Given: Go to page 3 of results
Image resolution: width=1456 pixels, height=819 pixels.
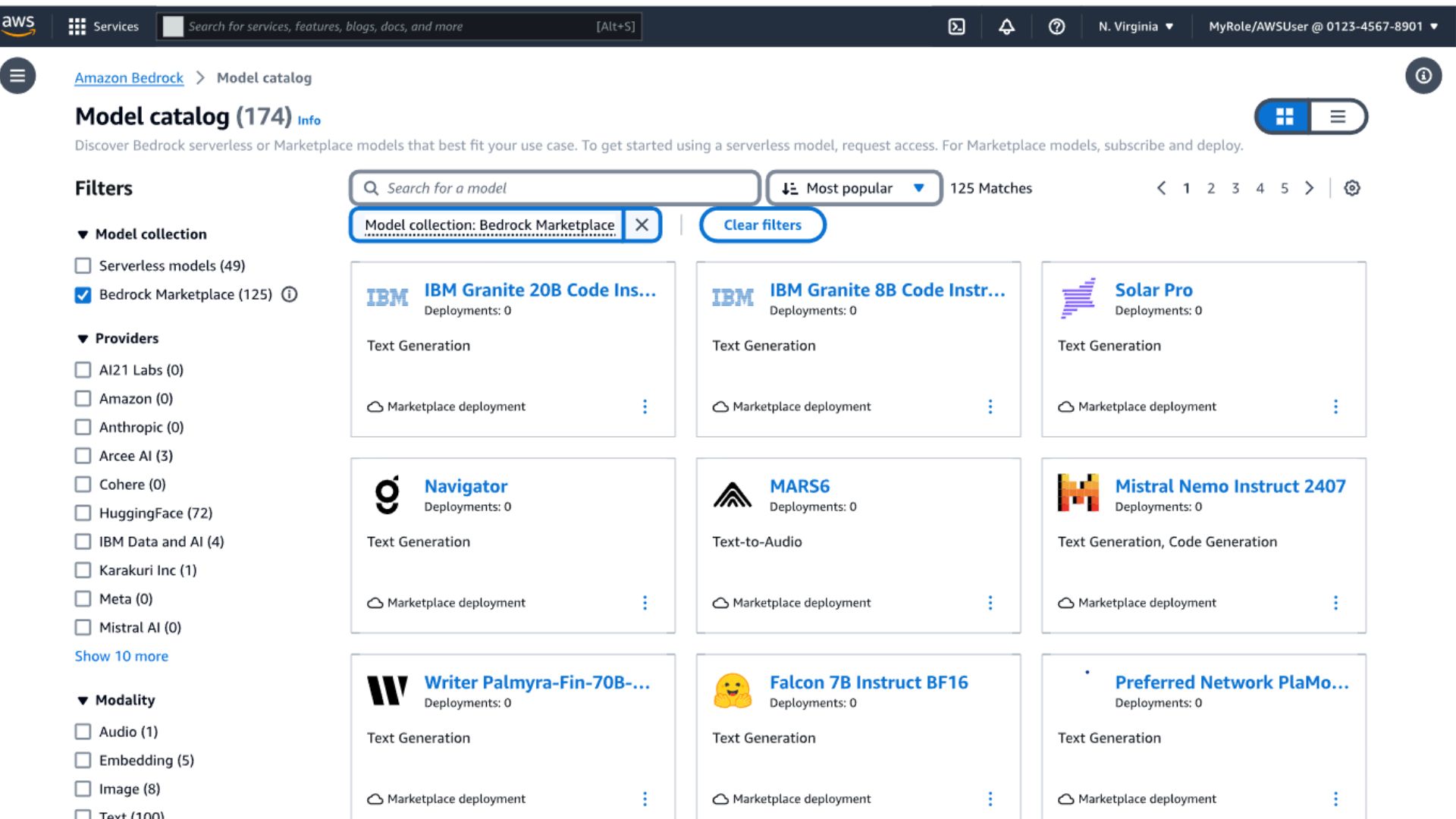Looking at the screenshot, I should pos(1235,188).
